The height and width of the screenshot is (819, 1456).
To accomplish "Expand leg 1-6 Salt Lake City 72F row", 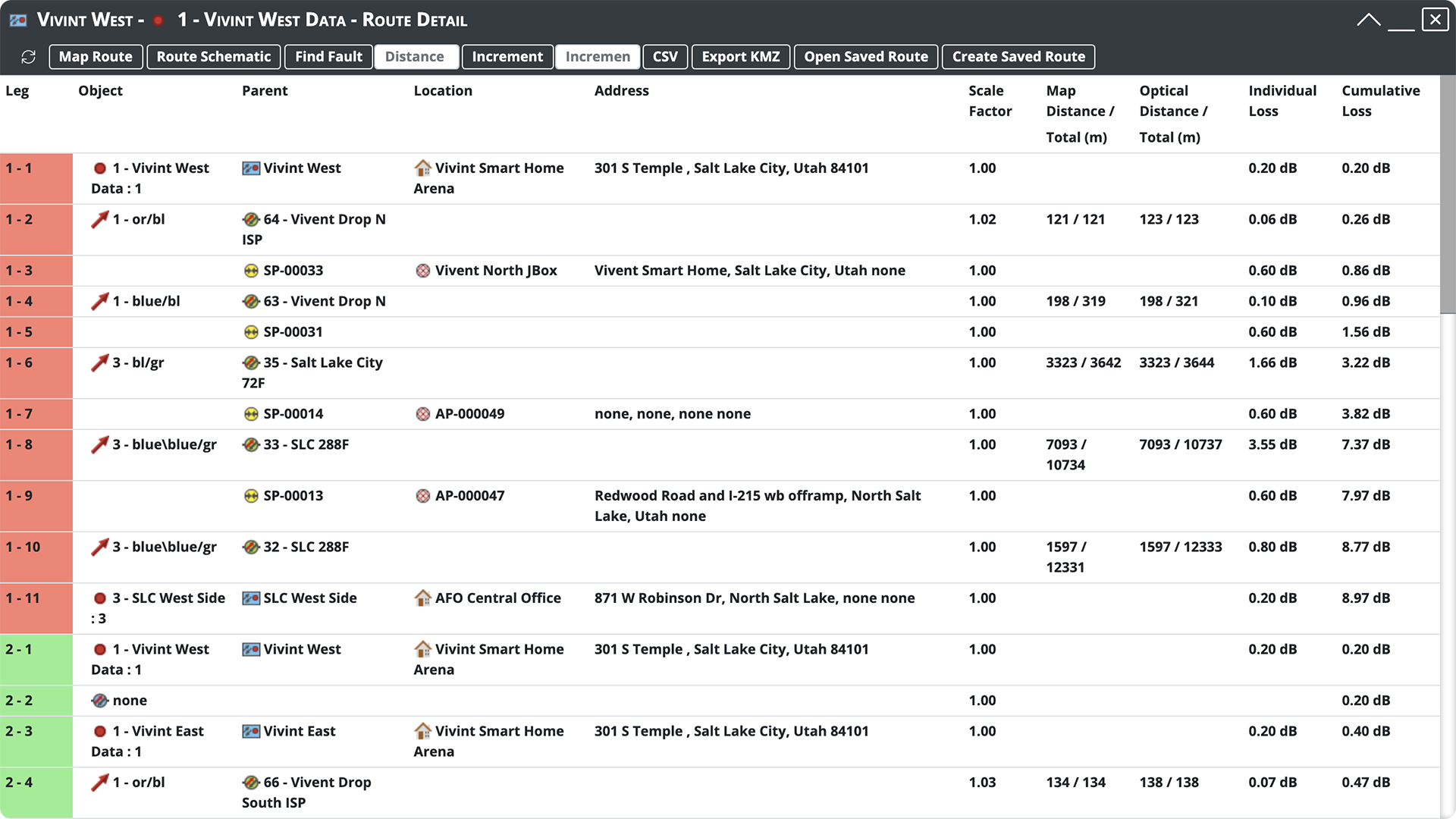I will tap(35, 362).
